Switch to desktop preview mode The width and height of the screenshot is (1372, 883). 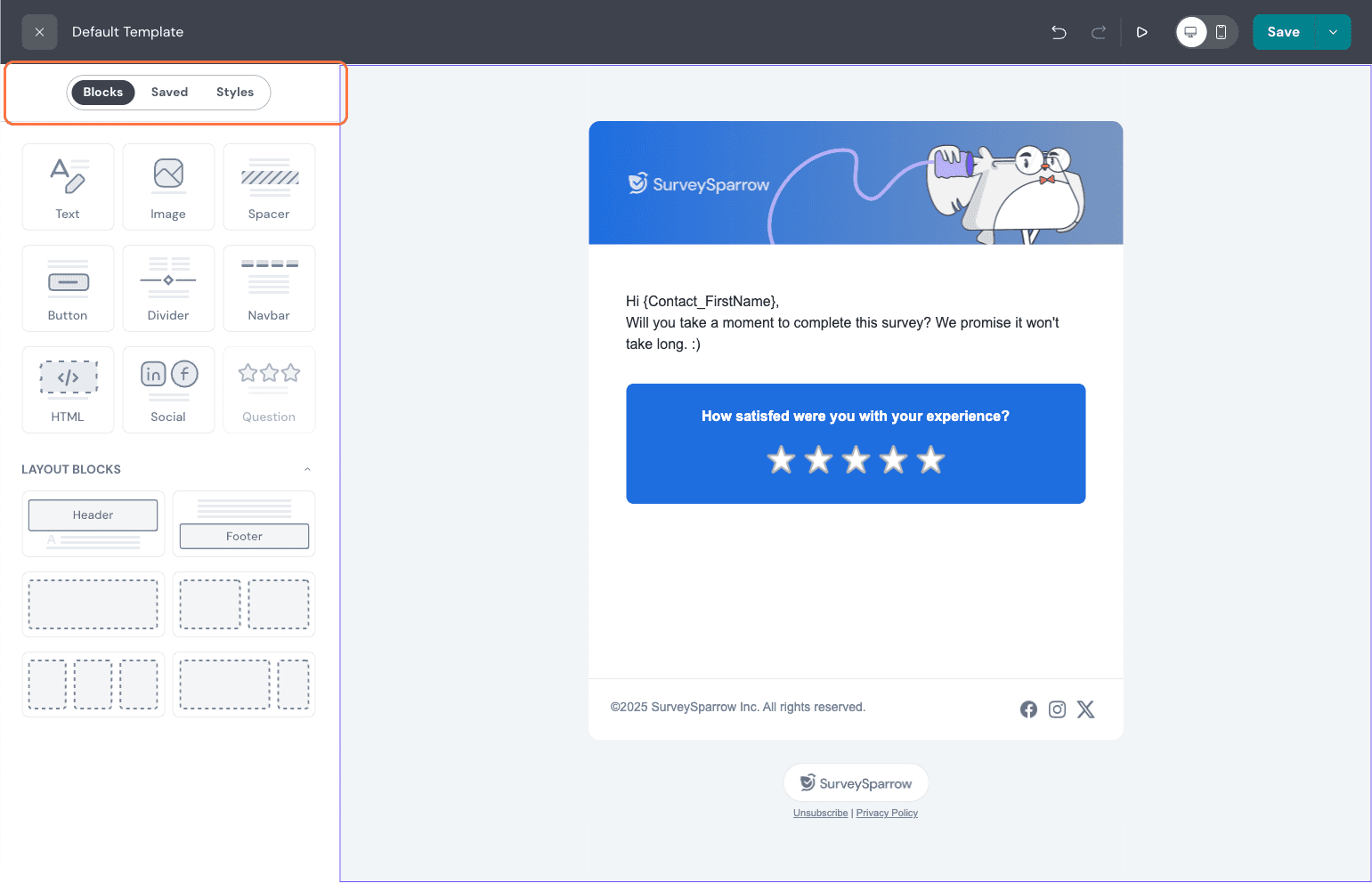pyautogui.click(x=1191, y=31)
